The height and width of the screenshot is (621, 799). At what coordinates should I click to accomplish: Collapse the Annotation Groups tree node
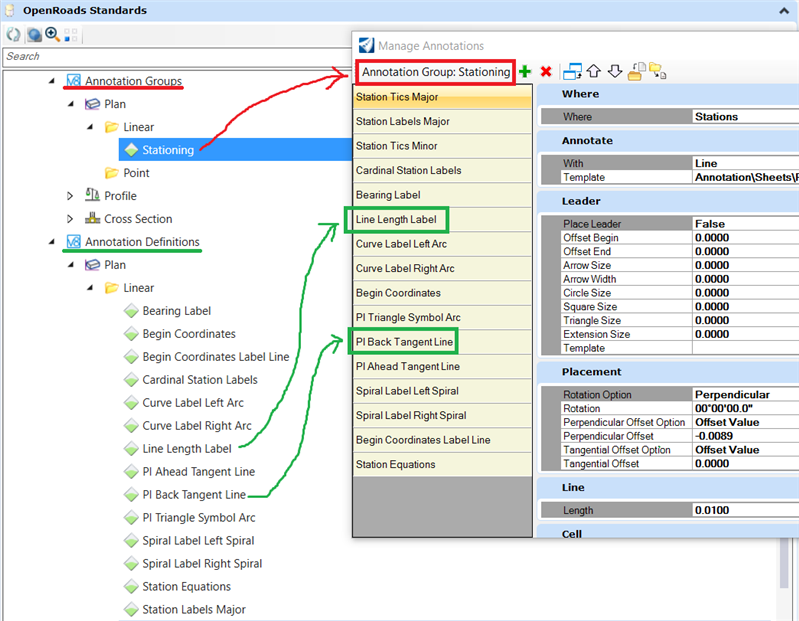51,81
